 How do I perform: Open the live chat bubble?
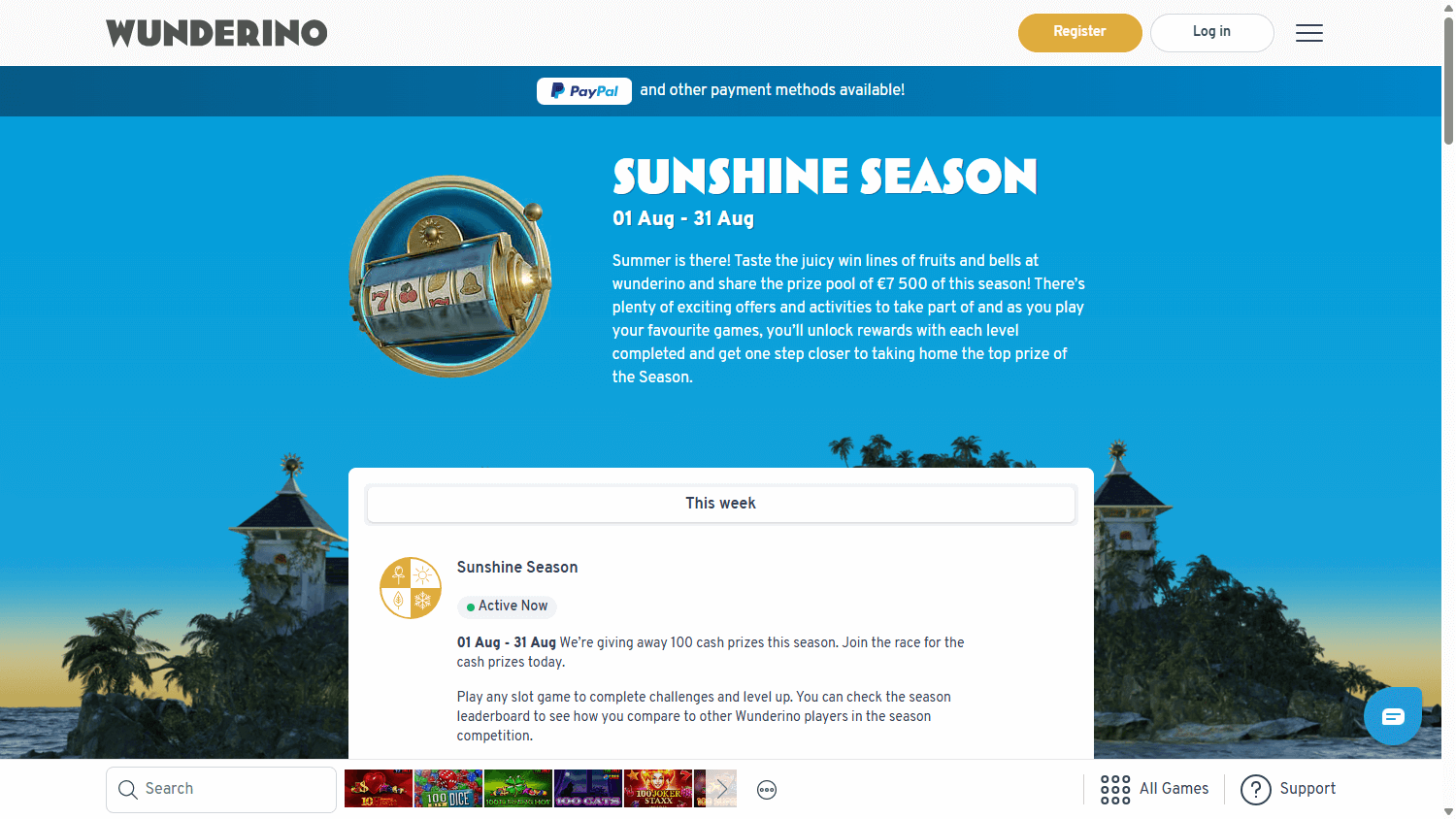click(1392, 716)
